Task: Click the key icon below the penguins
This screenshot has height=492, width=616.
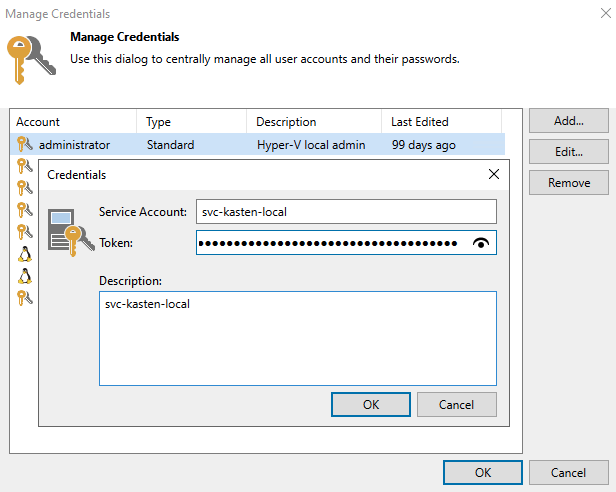Action: [25, 298]
